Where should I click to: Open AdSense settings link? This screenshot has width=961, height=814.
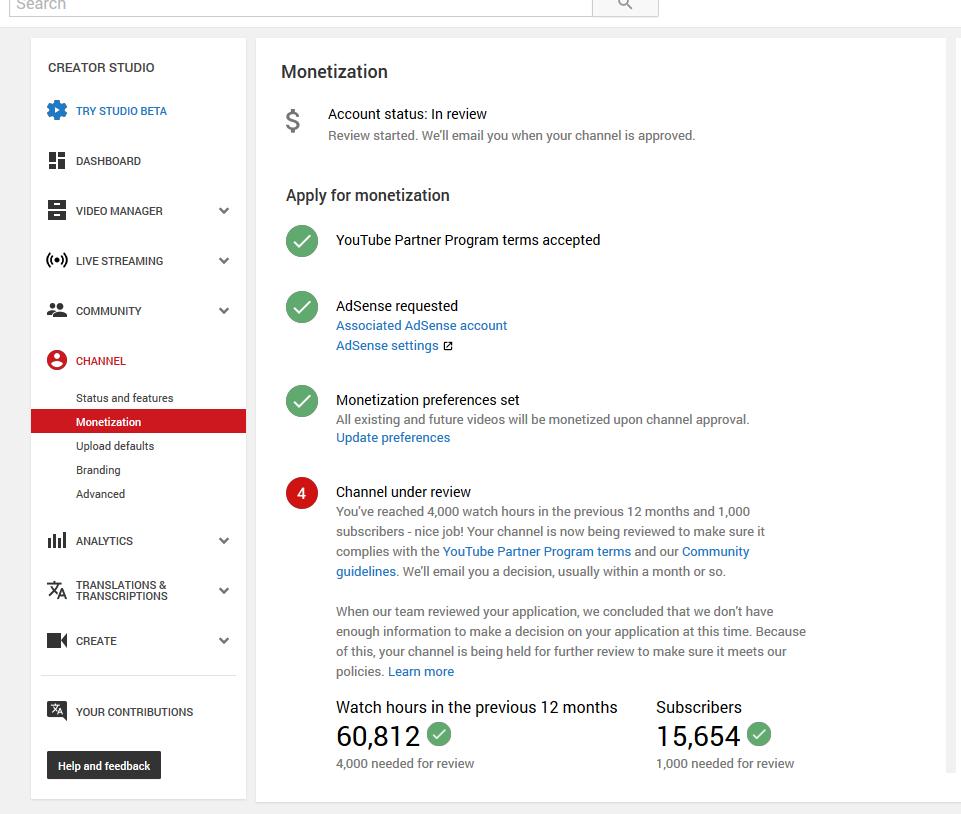coord(387,346)
